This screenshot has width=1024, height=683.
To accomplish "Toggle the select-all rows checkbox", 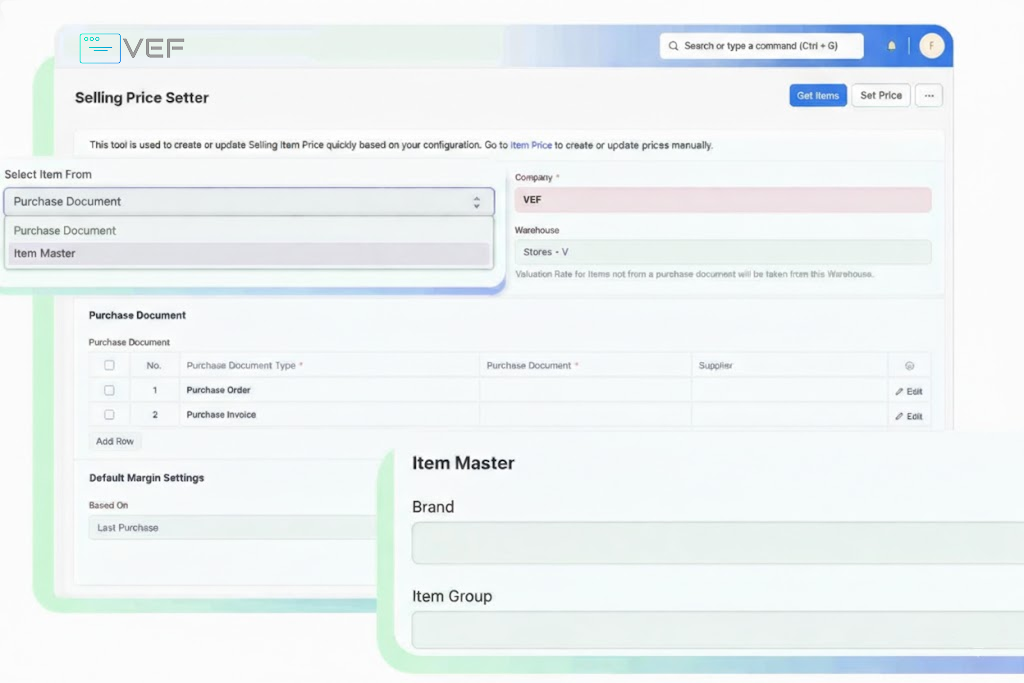I will pyautogui.click(x=109, y=366).
